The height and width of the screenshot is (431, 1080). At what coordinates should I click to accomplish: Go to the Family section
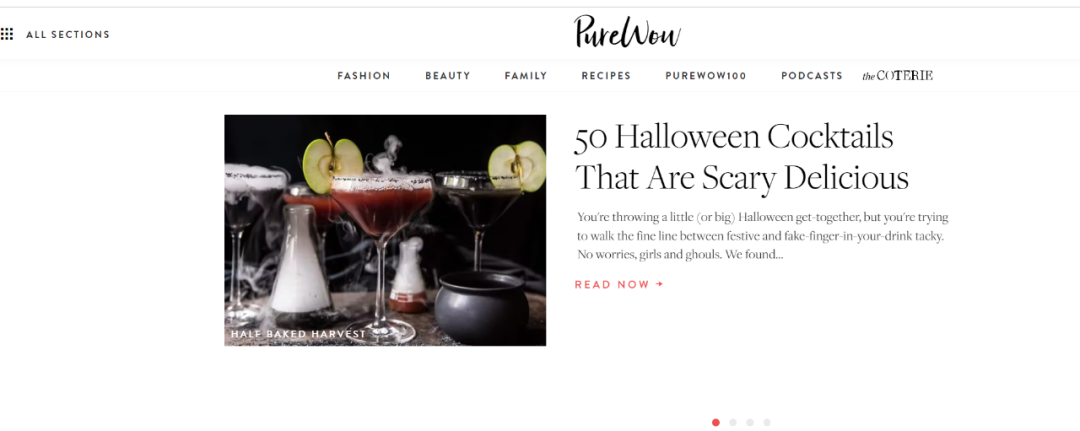(x=526, y=76)
